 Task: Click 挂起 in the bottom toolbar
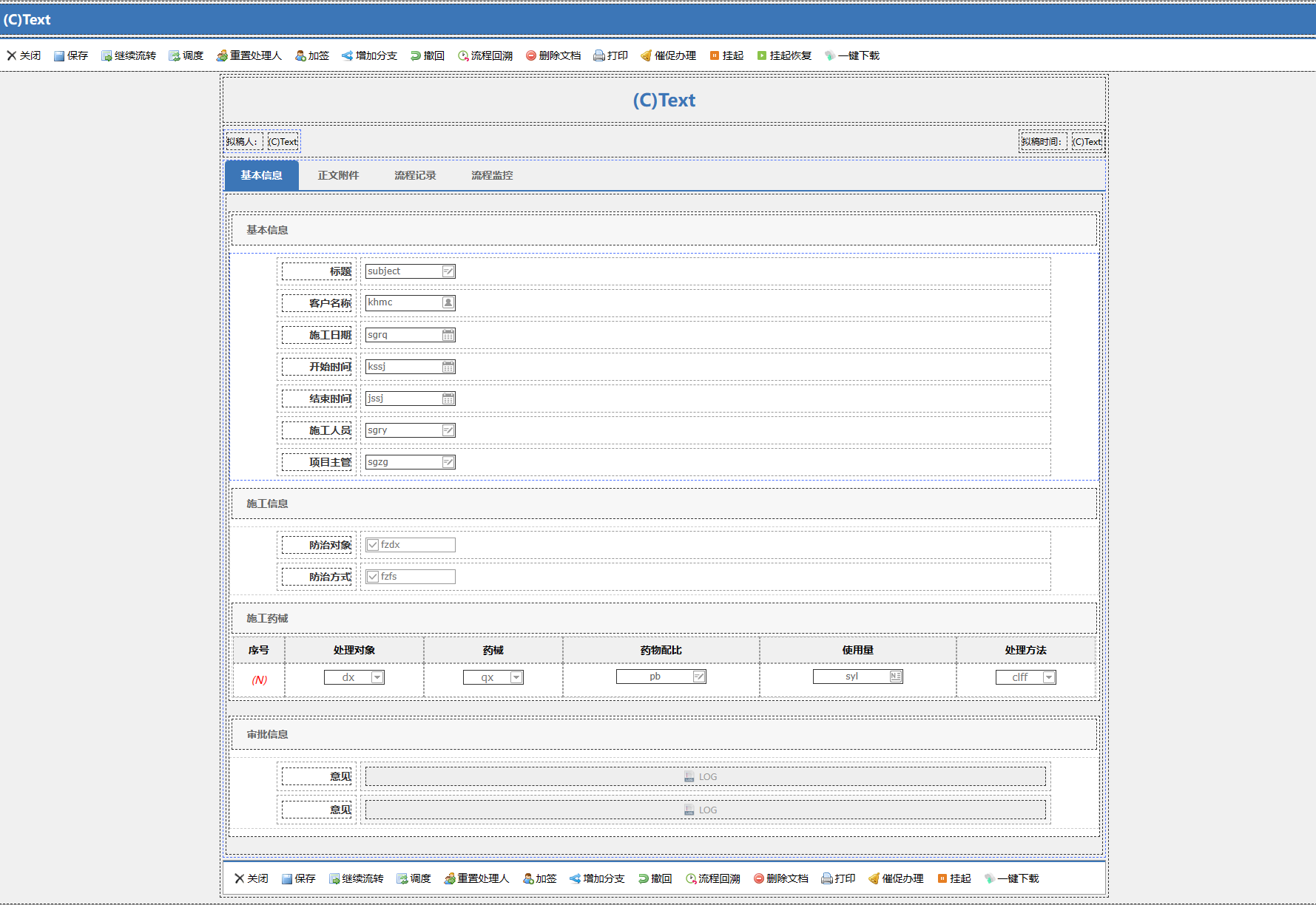(954, 878)
